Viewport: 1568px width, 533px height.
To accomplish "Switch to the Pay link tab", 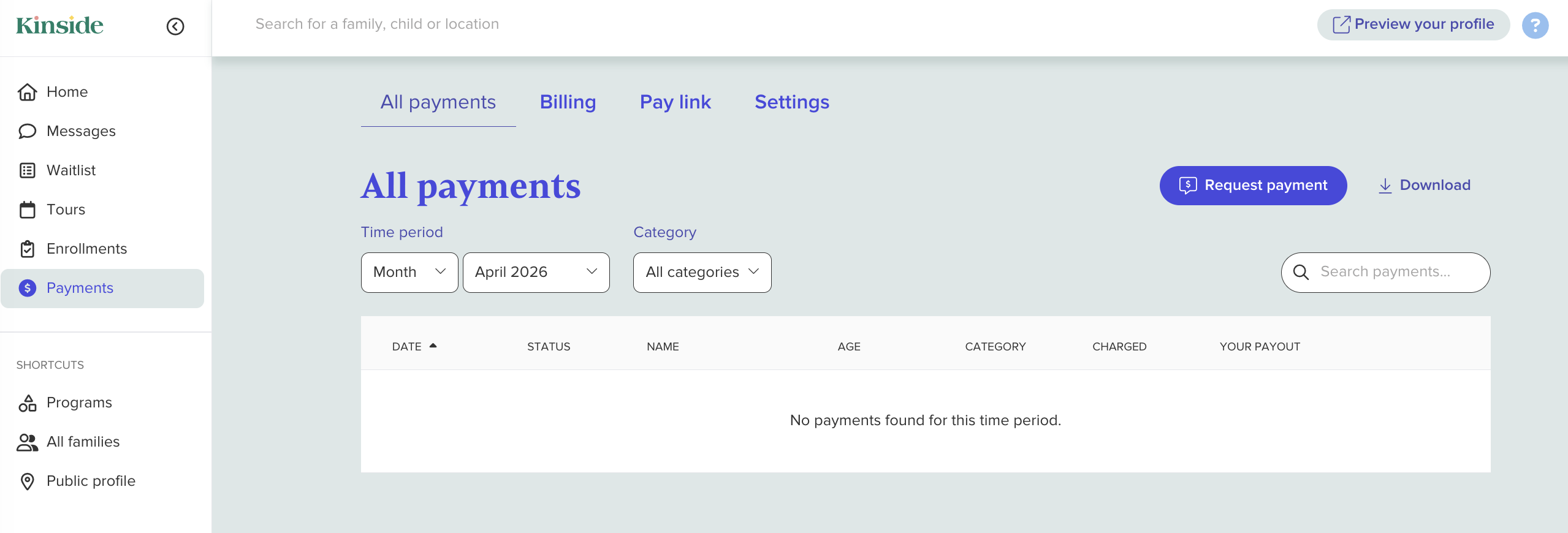I will [675, 102].
